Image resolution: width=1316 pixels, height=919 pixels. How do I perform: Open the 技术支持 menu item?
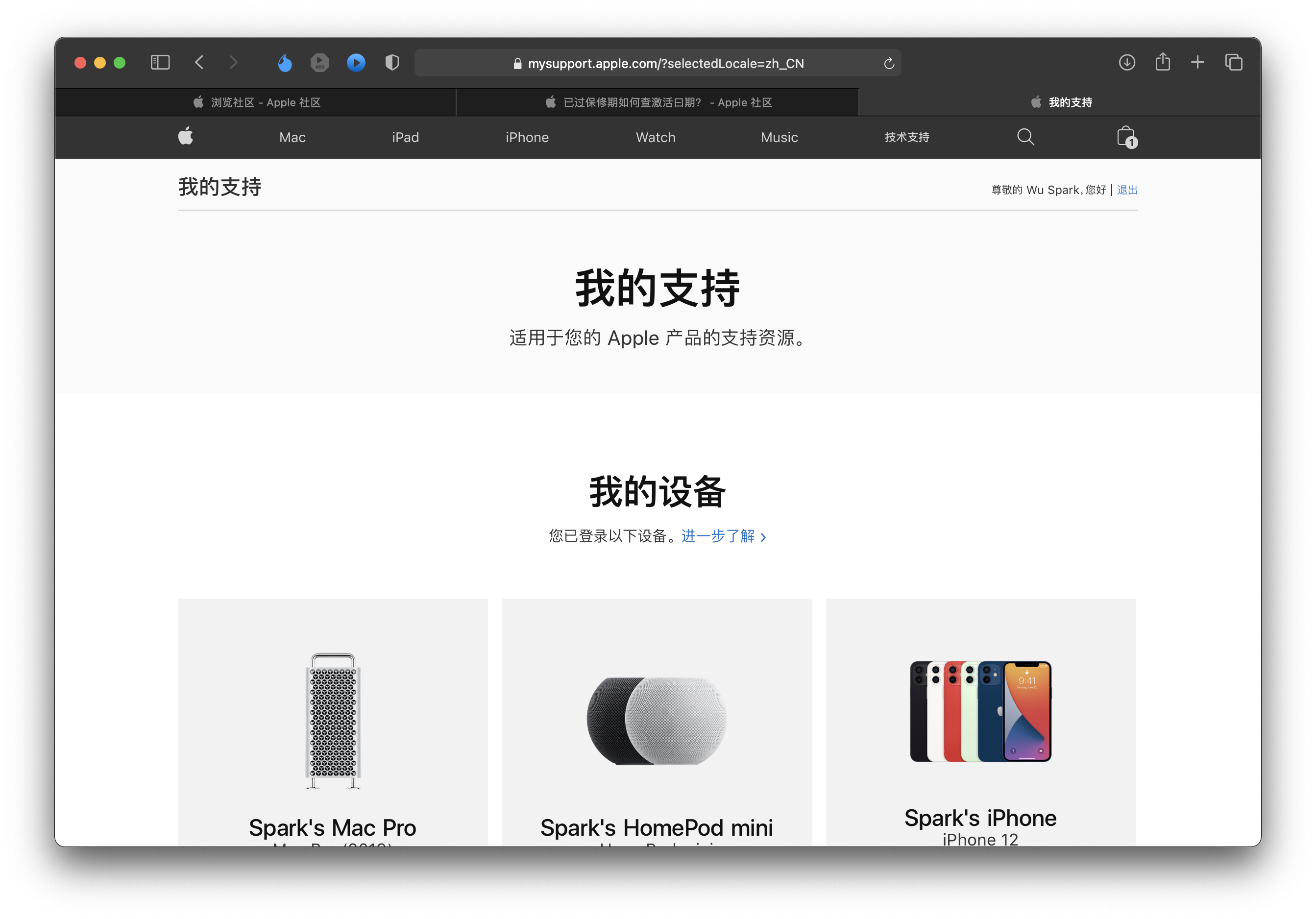coord(907,138)
